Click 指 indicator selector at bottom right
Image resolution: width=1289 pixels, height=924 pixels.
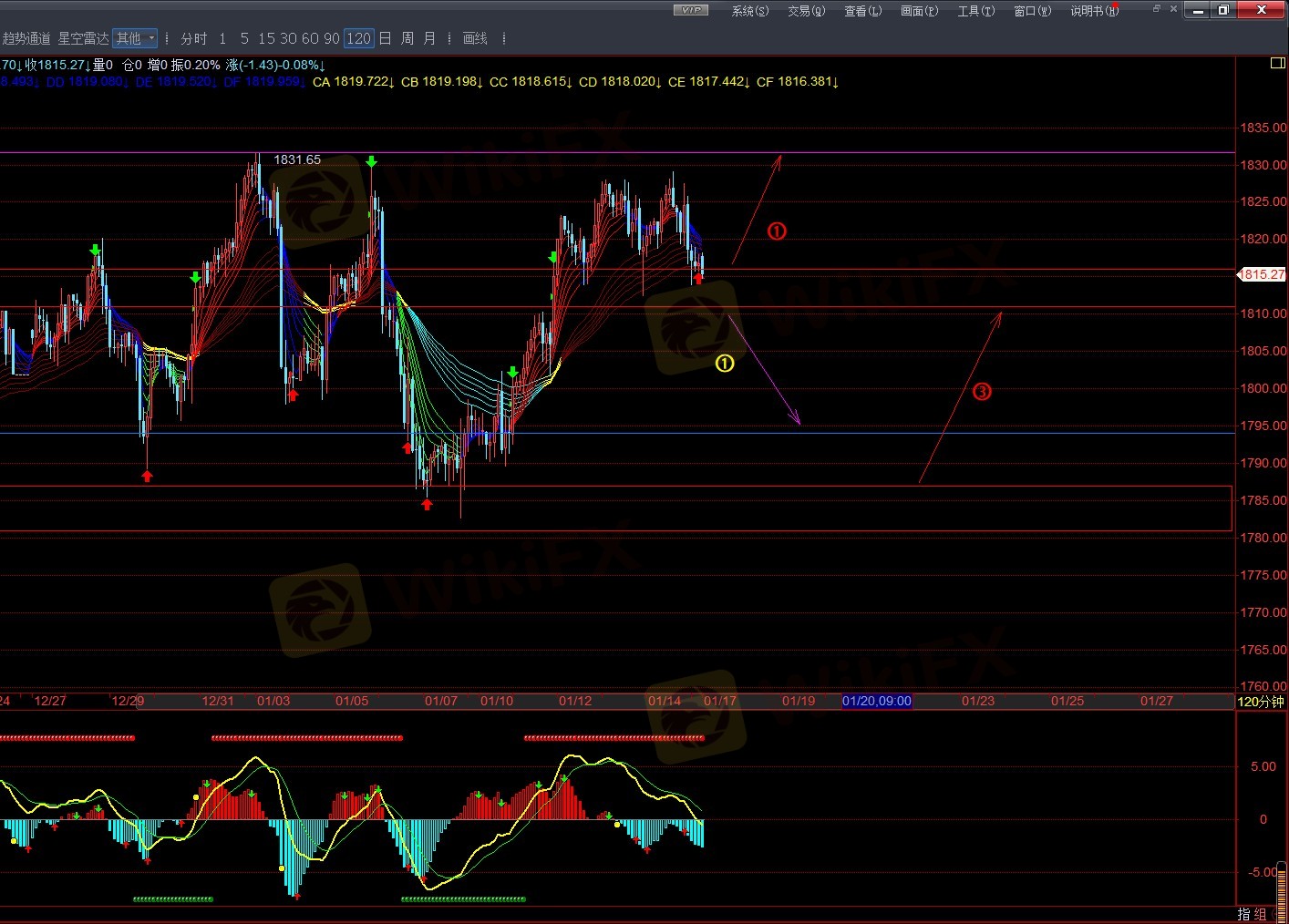[x=1244, y=914]
